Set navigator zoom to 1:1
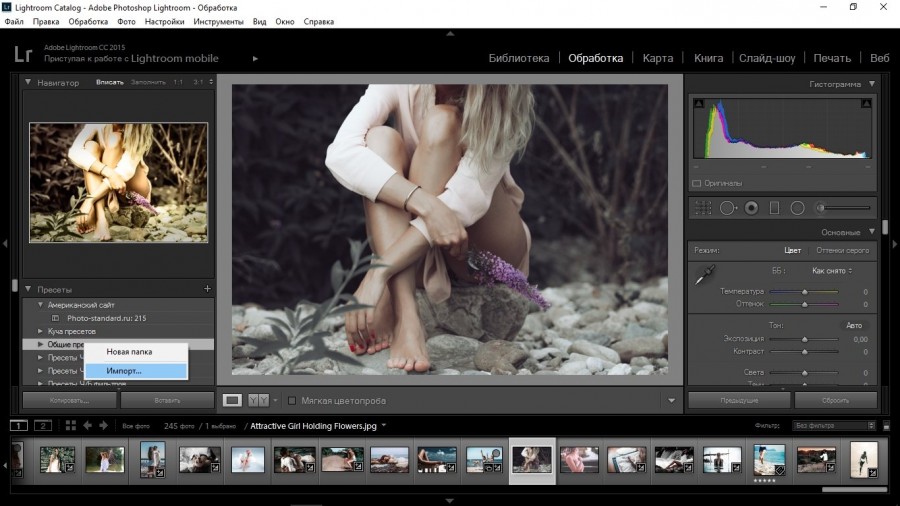Viewport: 900px width, 506px height. click(x=178, y=82)
